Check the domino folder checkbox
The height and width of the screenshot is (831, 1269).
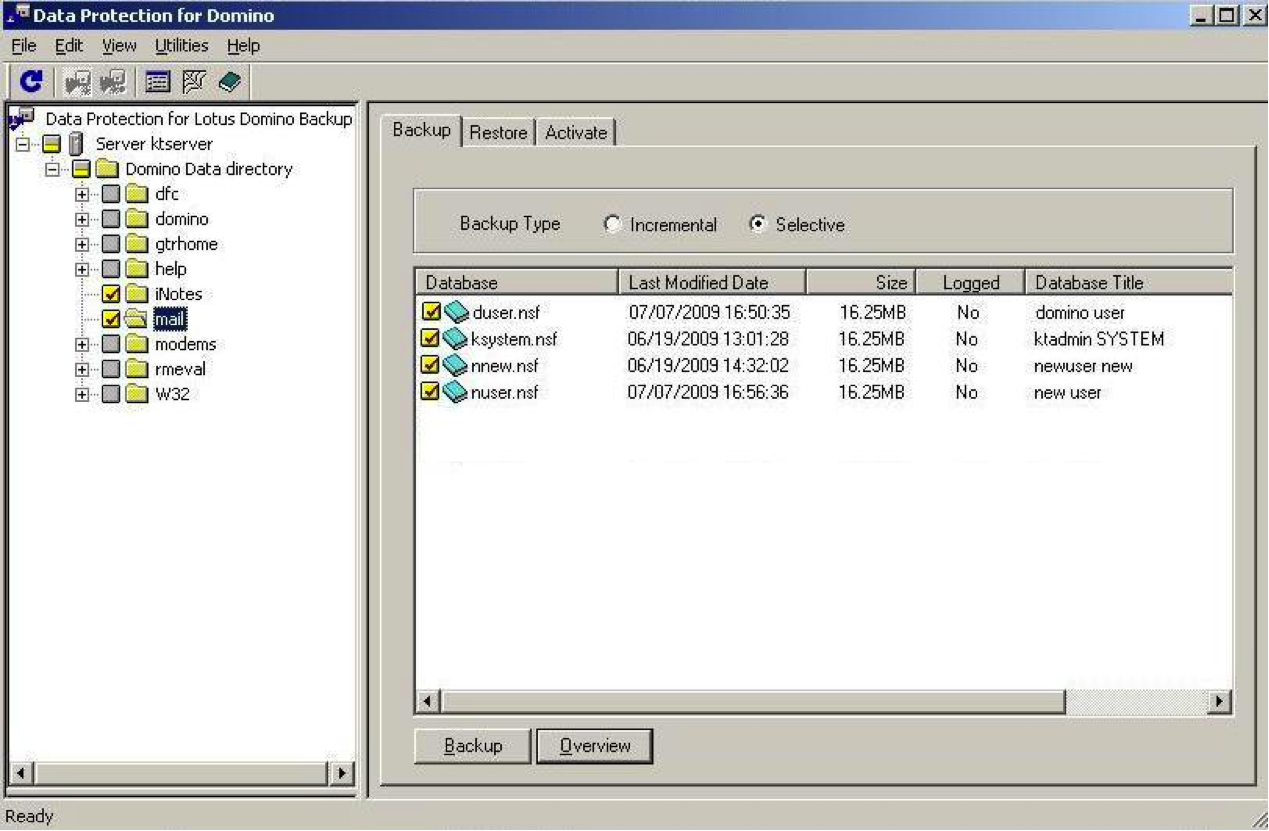coord(112,219)
